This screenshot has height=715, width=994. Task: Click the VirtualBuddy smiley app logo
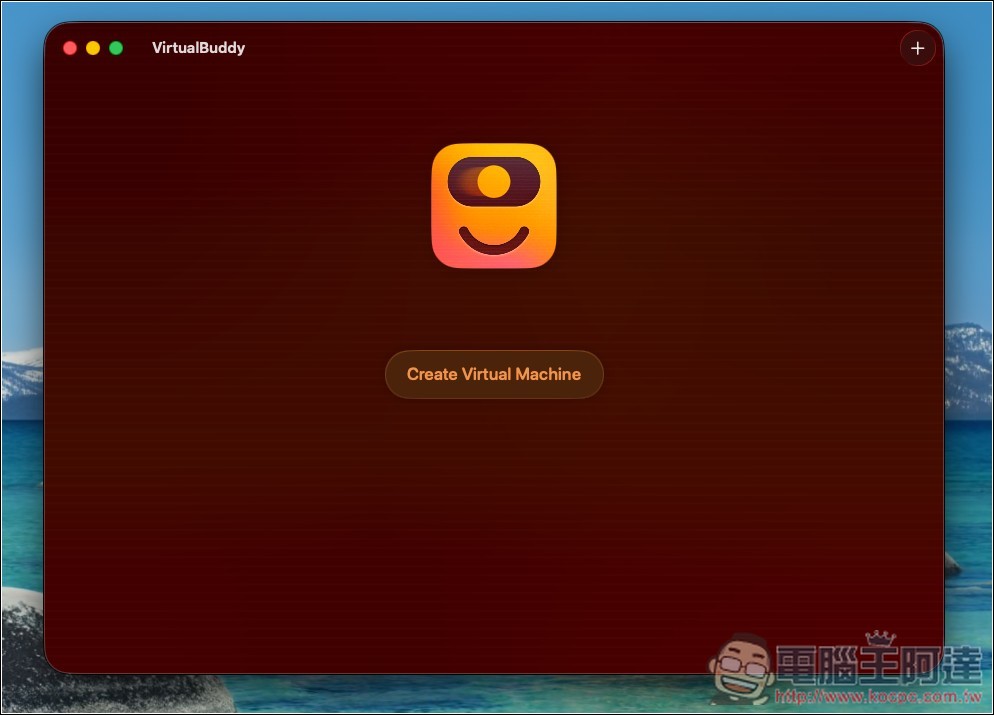click(x=494, y=205)
